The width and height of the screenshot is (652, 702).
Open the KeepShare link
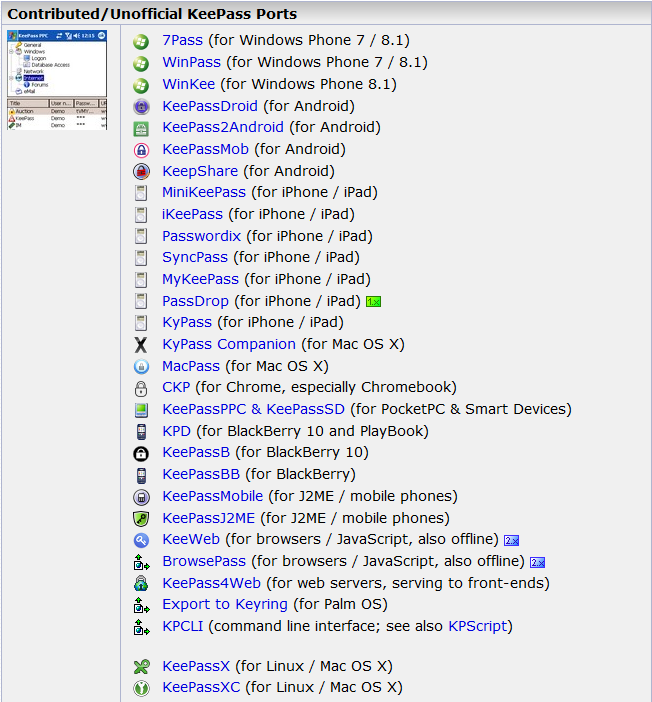coord(200,171)
